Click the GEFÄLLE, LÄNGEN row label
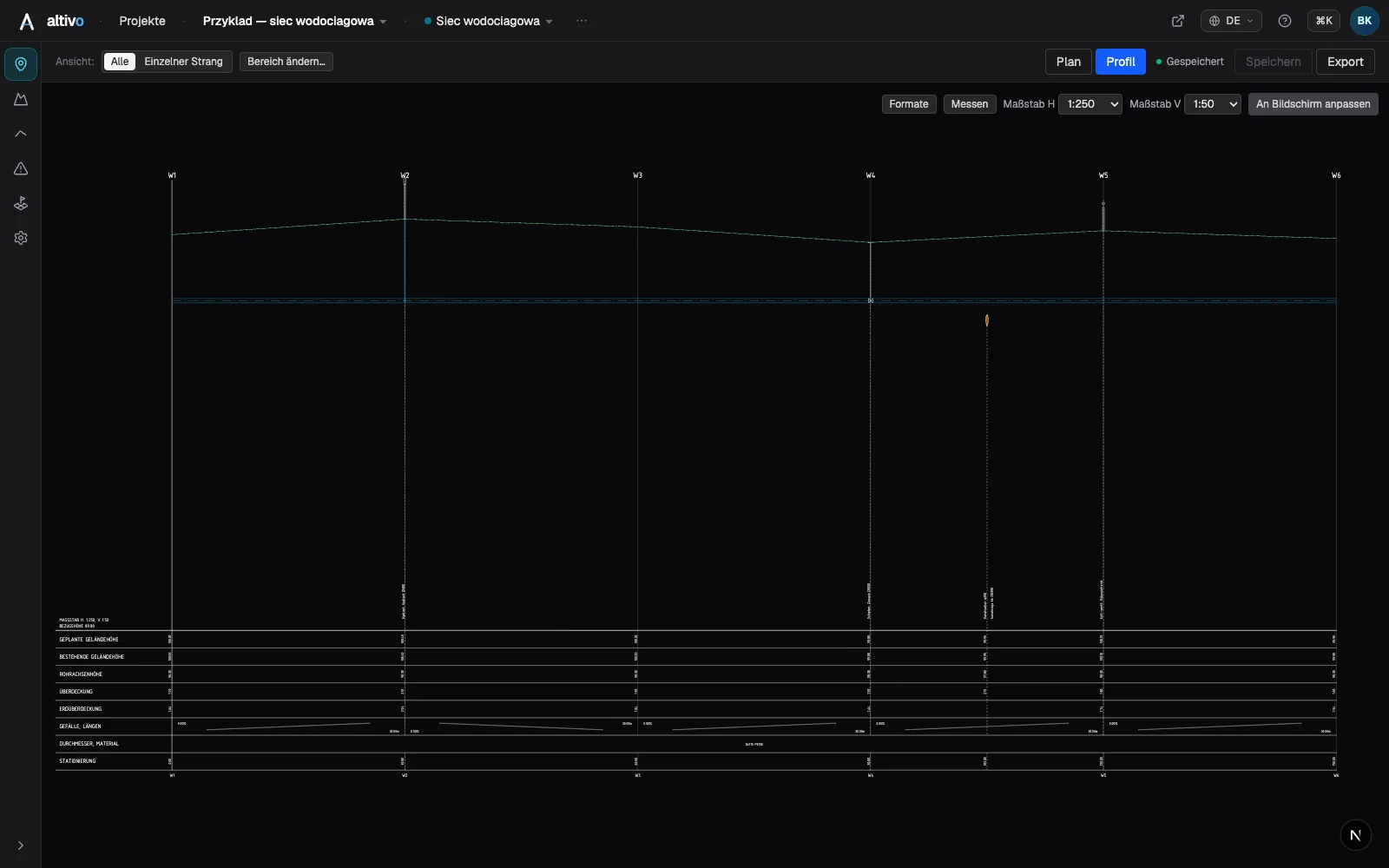 coord(80,727)
